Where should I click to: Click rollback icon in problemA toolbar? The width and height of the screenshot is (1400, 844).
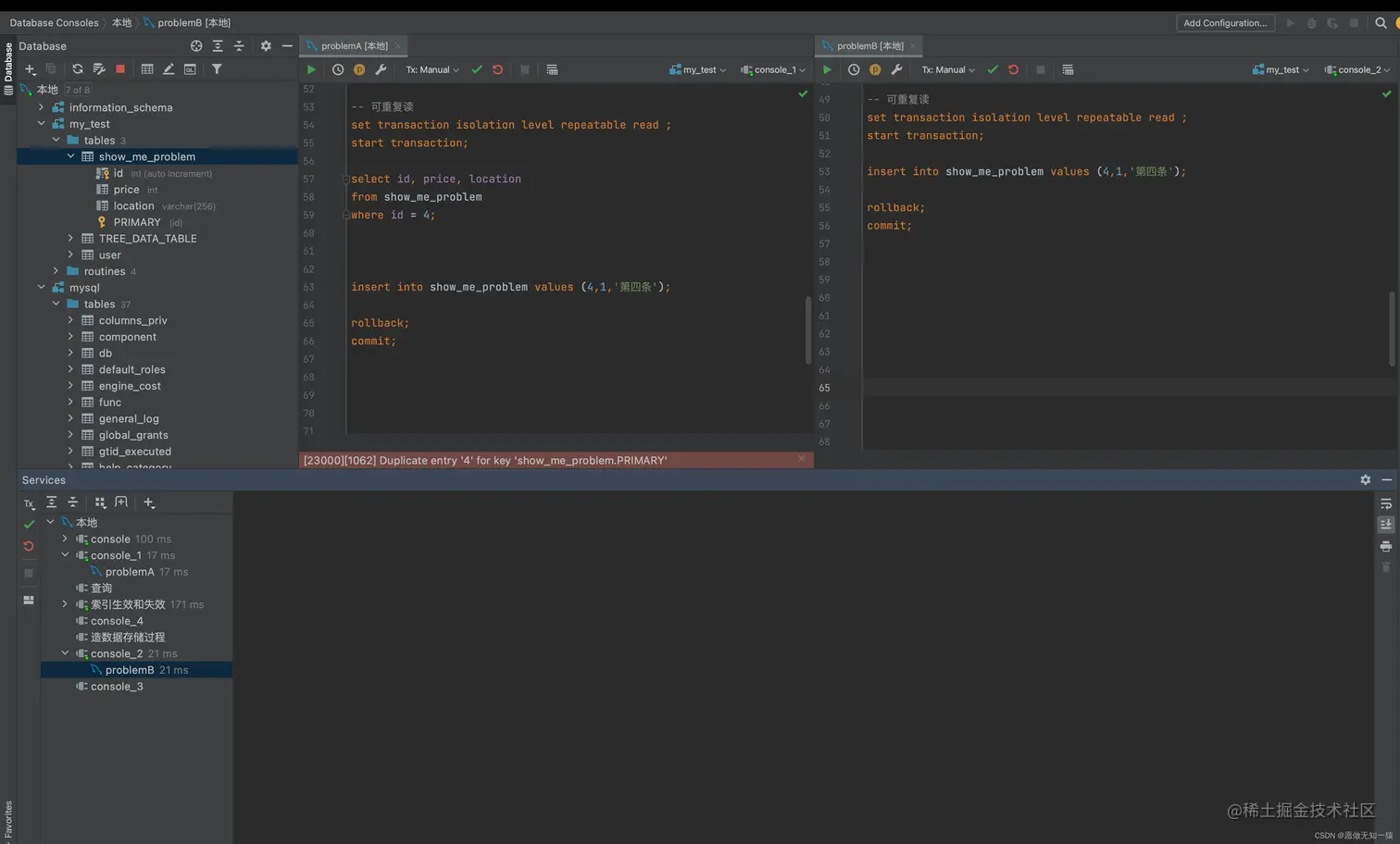click(x=498, y=69)
